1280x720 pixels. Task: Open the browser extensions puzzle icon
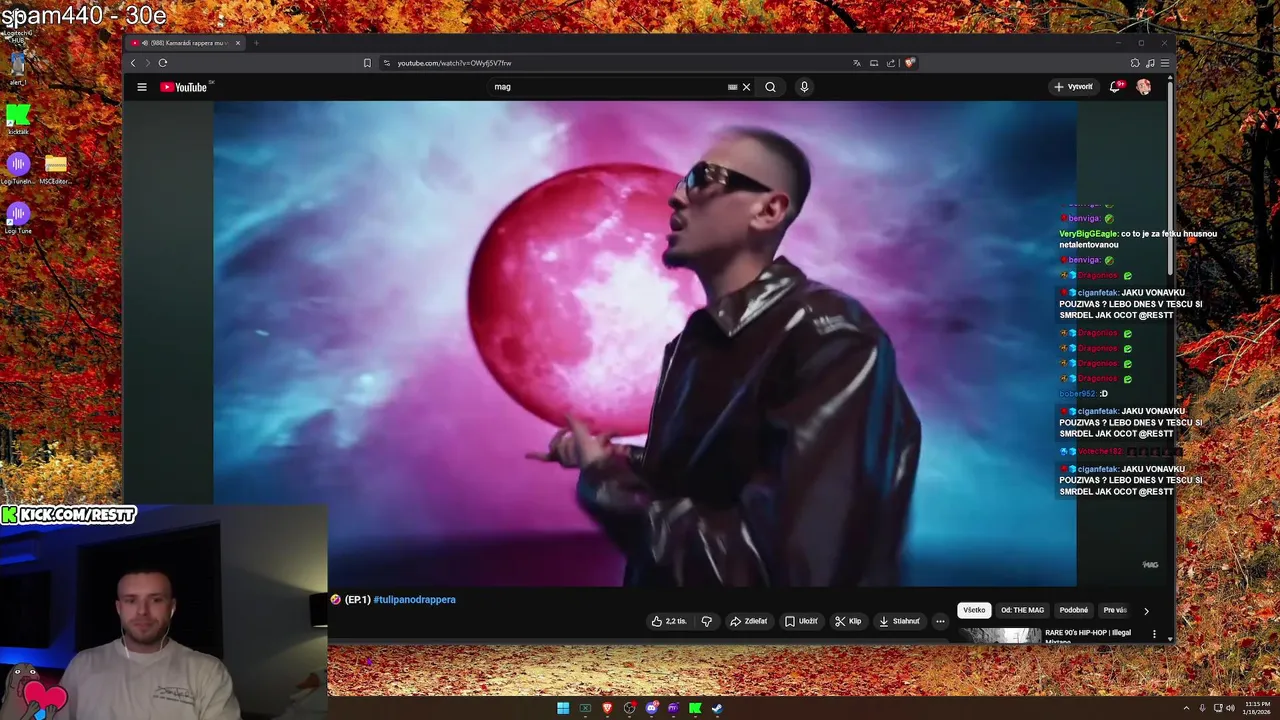pos(1135,63)
